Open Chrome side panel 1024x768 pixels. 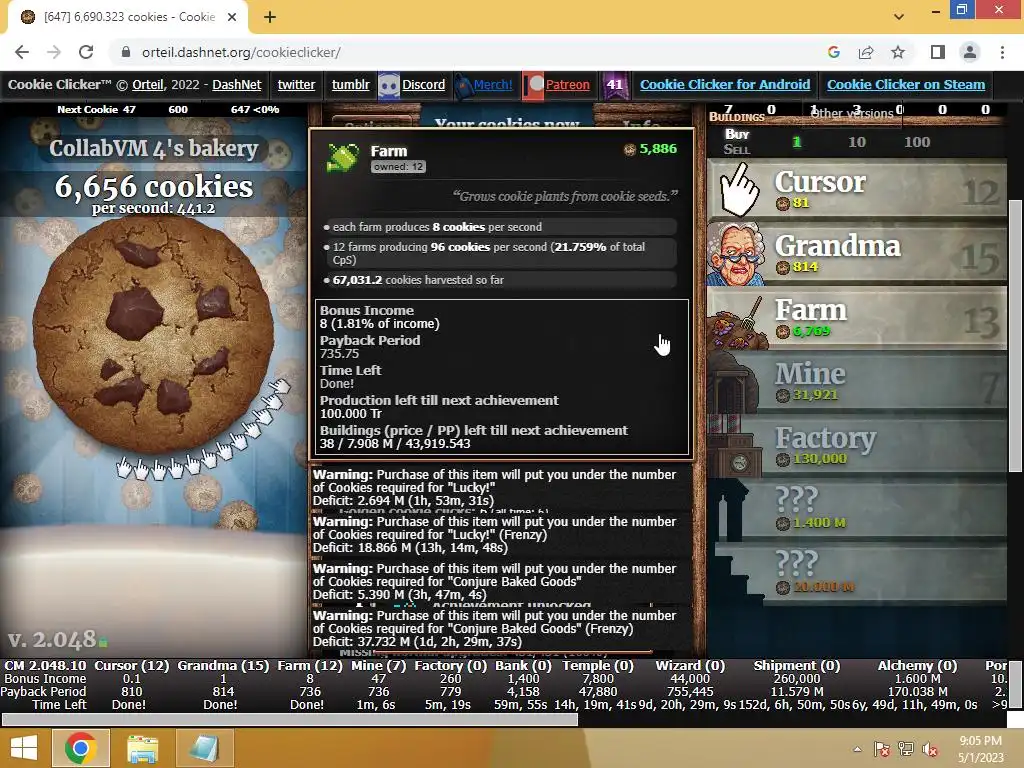[938, 52]
